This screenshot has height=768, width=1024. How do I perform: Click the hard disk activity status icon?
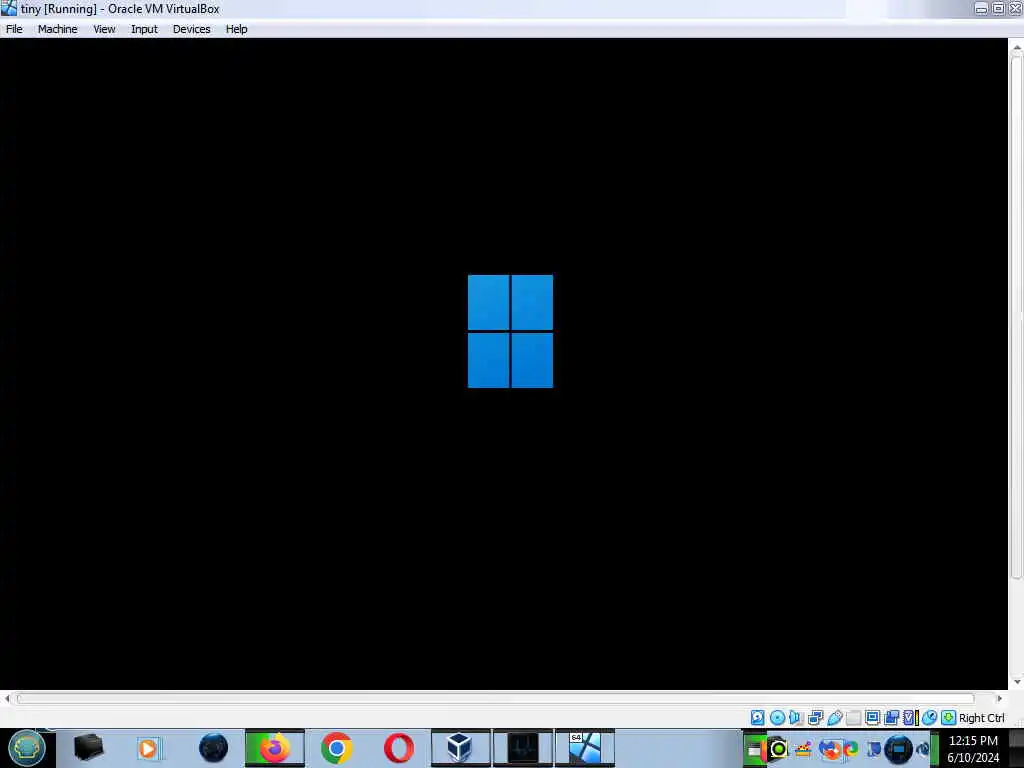coord(758,718)
